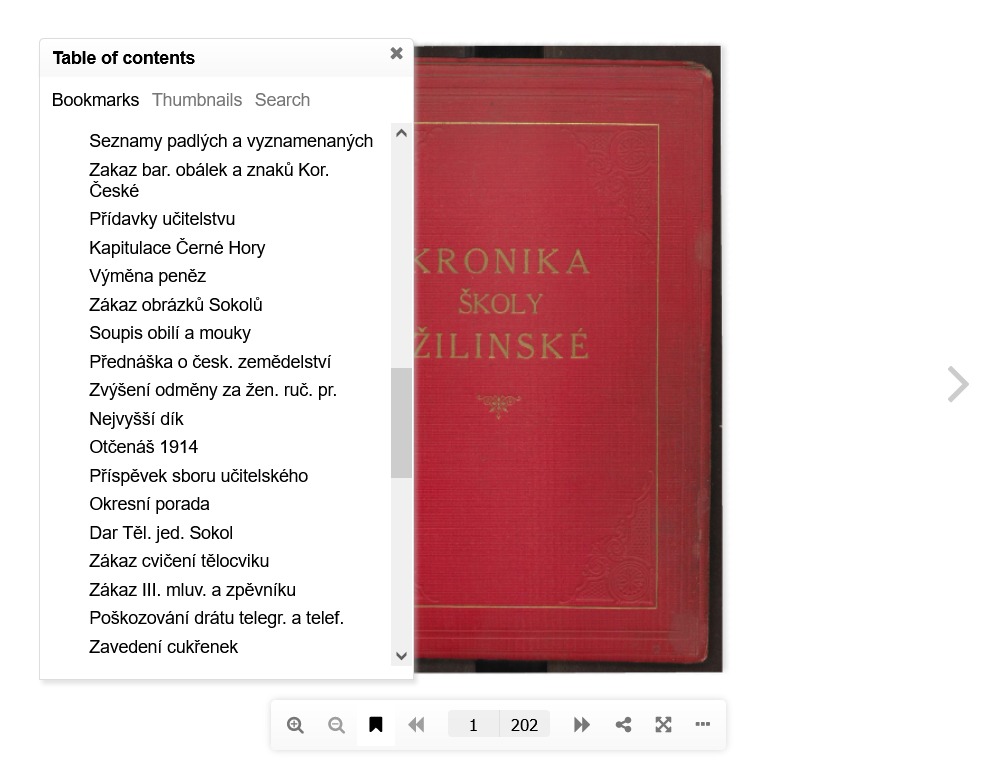Toggle the bookmarks panel icon
994x761 pixels.
pos(376,724)
